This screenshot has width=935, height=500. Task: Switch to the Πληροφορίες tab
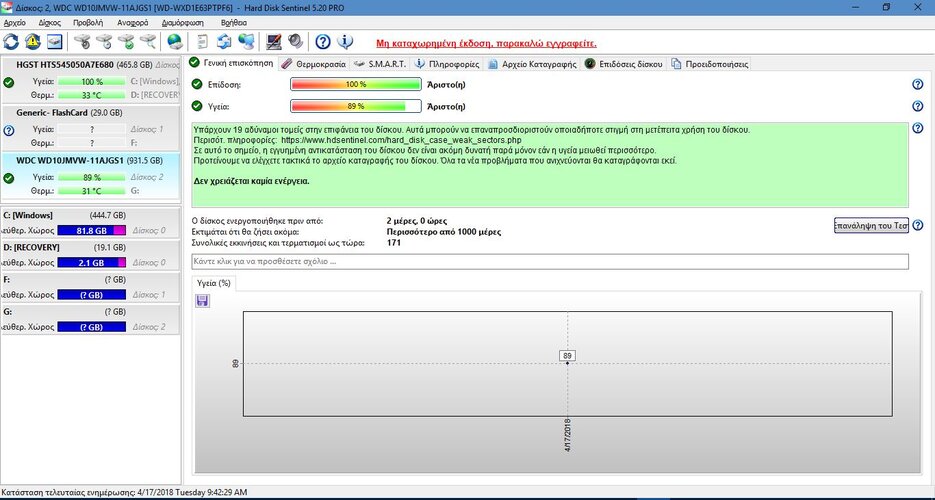click(447, 64)
